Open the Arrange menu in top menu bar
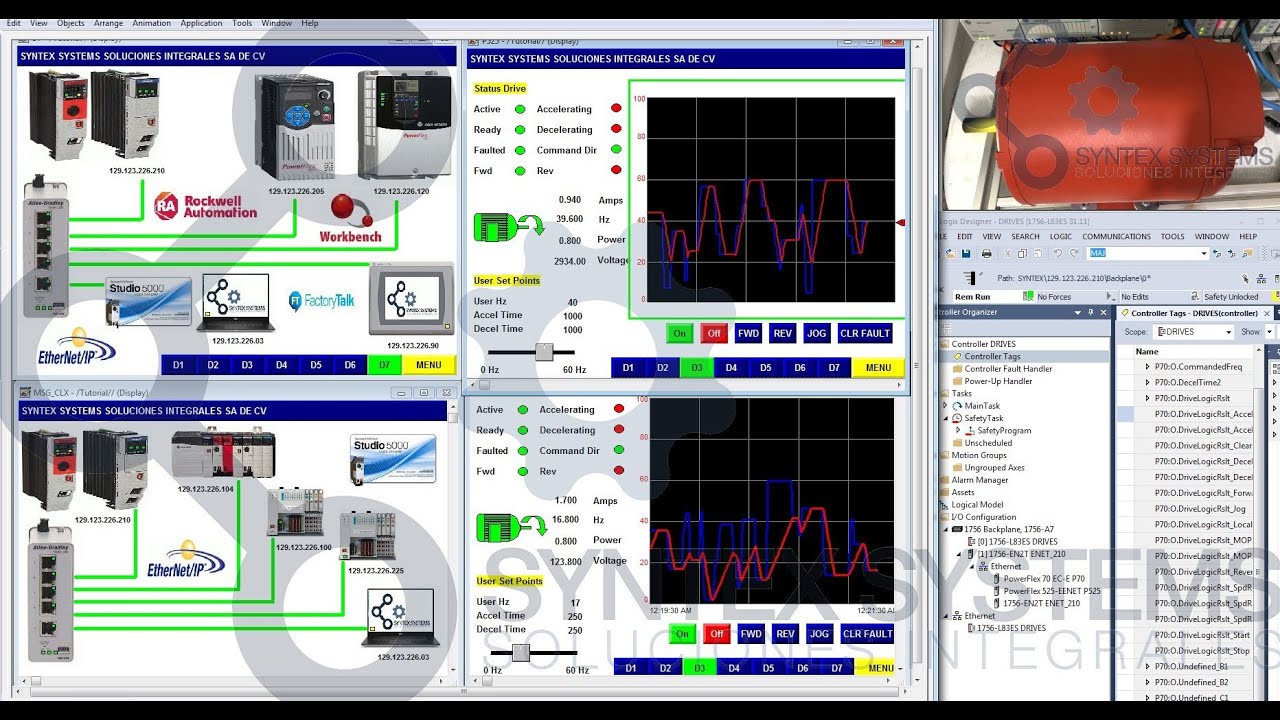This screenshot has width=1280, height=720. pyautogui.click(x=108, y=23)
